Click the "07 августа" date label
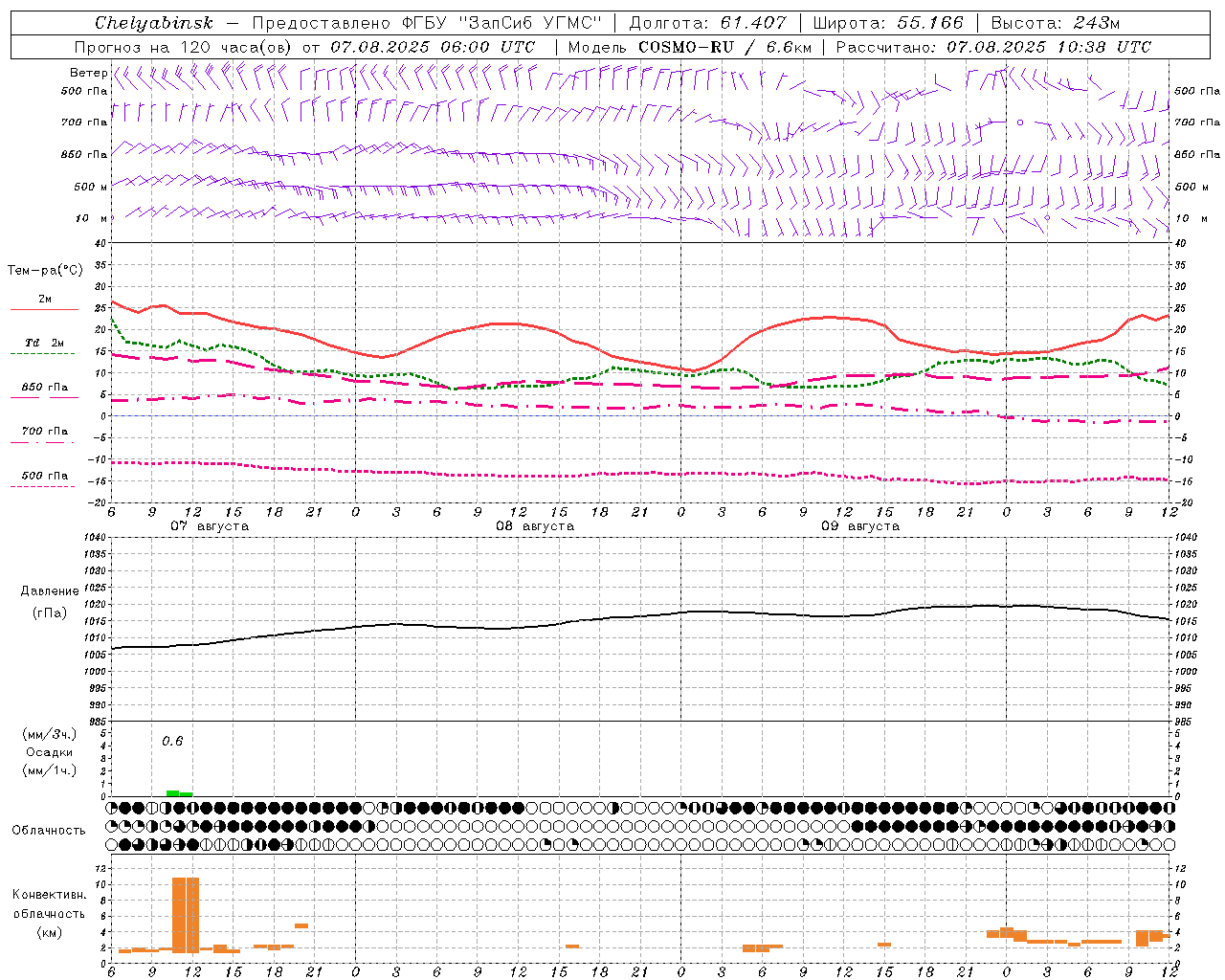1225x980 pixels. [210, 526]
